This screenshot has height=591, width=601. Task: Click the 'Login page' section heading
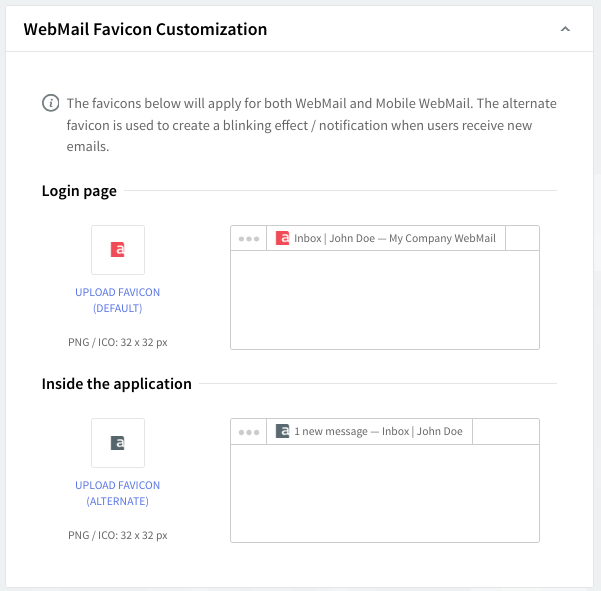79,191
